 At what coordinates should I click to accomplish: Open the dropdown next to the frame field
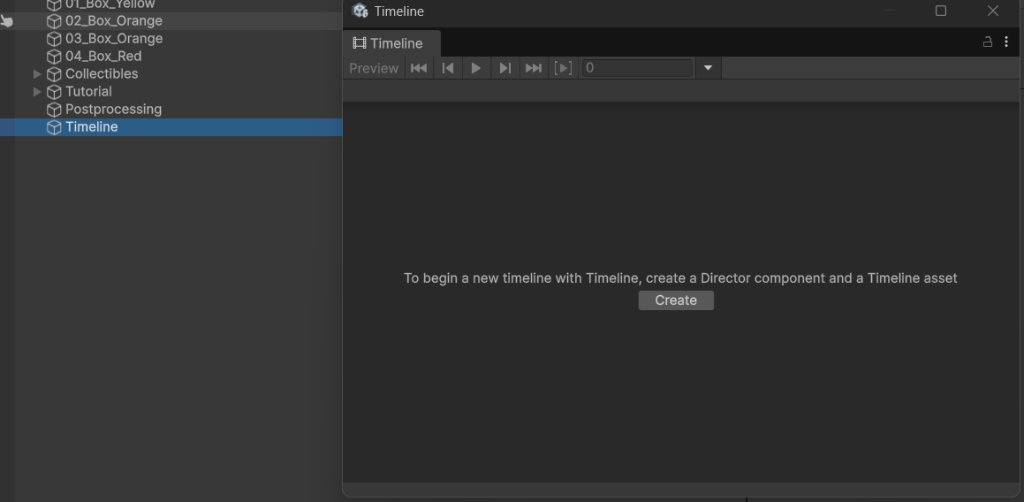point(708,68)
